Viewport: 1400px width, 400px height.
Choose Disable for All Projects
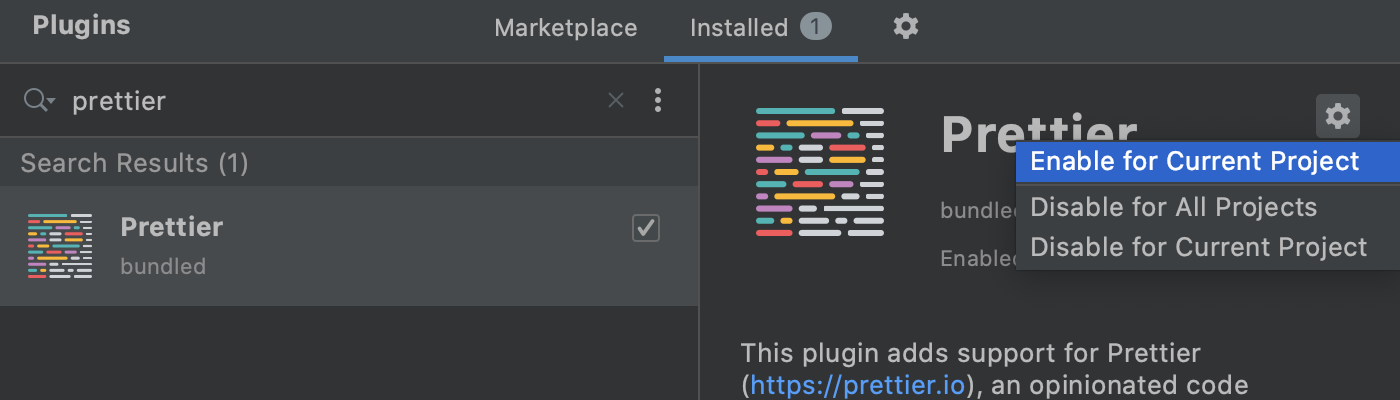[1207, 208]
